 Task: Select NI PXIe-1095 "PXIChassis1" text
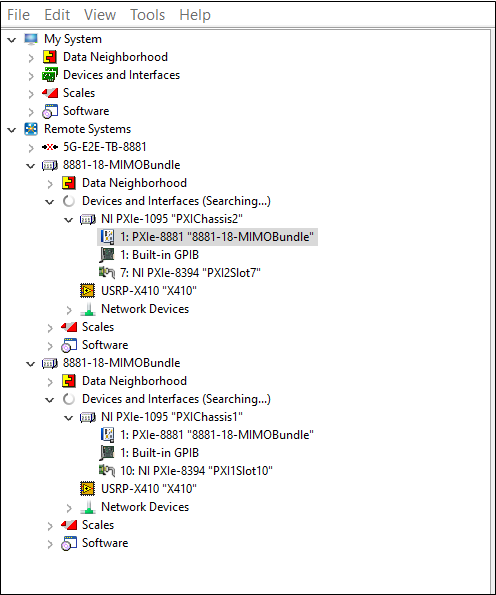tap(172, 417)
